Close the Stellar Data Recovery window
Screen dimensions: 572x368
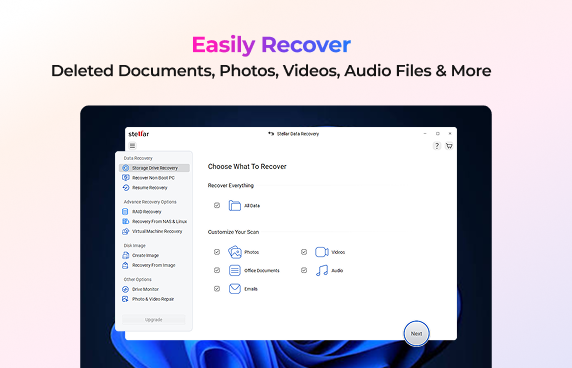coord(450,133)
